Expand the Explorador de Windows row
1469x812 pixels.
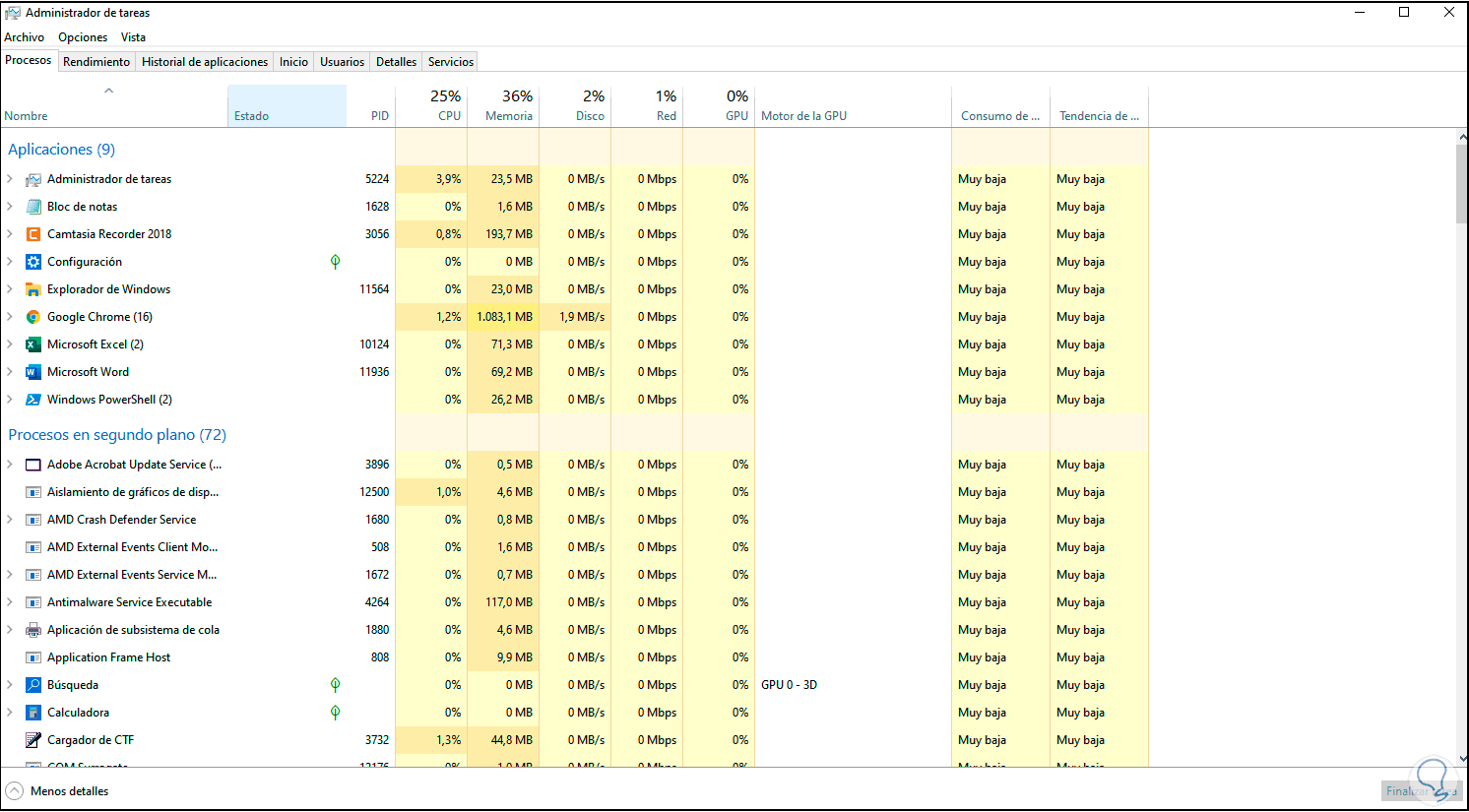pos(10,289)
